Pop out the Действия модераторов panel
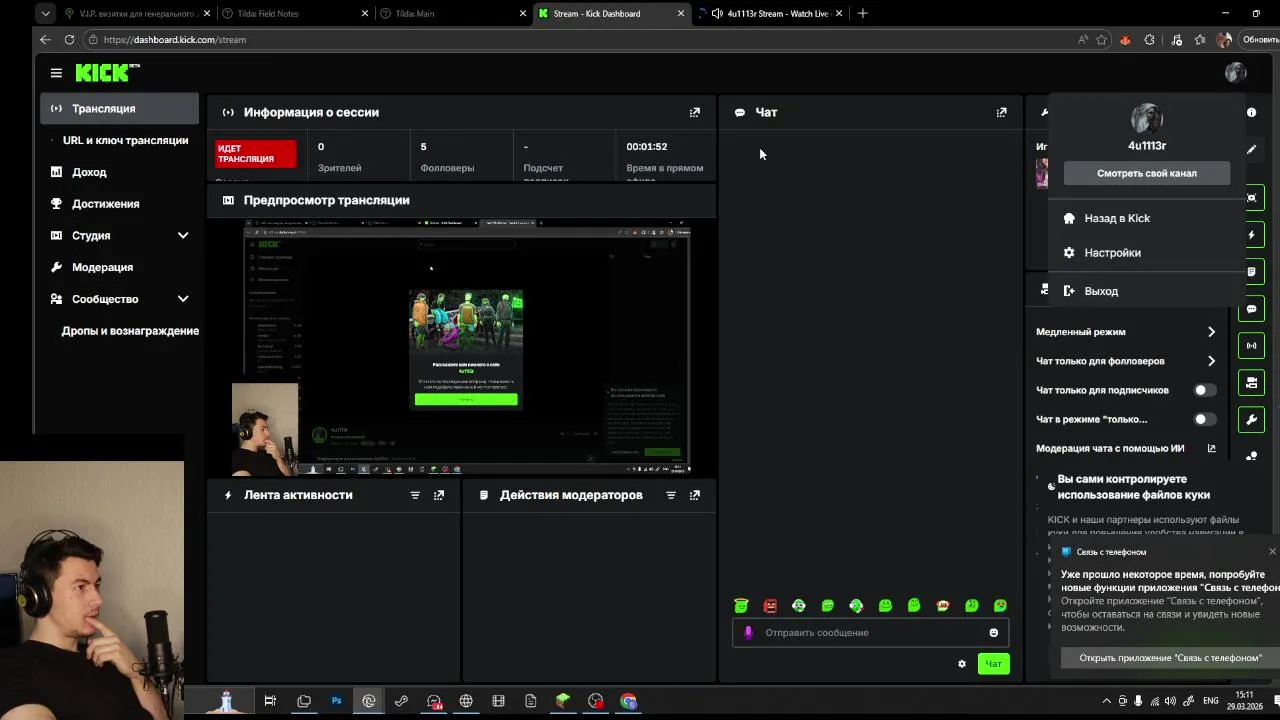1280x720 pixels. (695, 495)
